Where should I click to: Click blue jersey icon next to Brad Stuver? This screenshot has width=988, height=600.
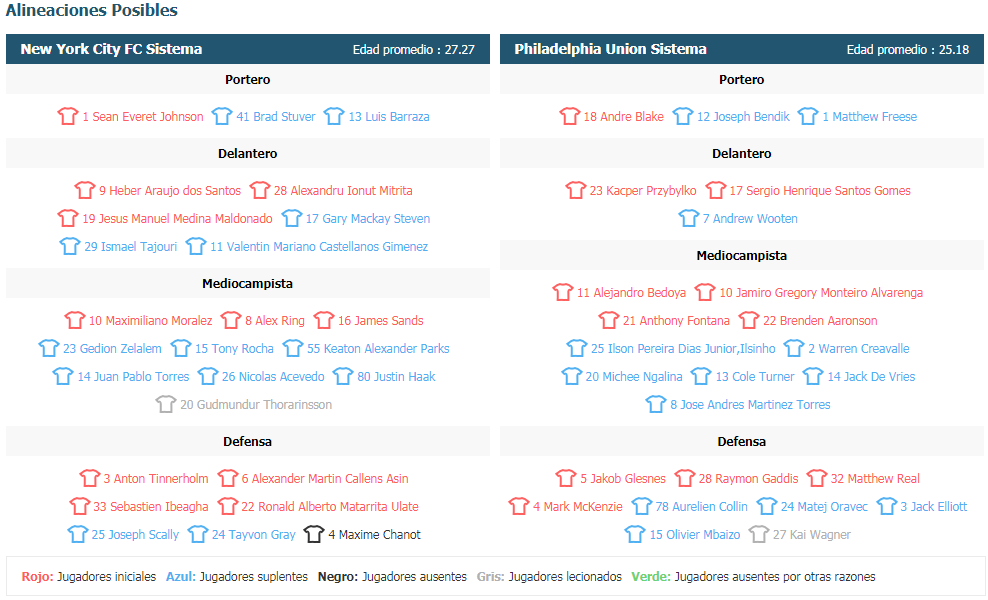pyautogui.click(x=221, y=116)
